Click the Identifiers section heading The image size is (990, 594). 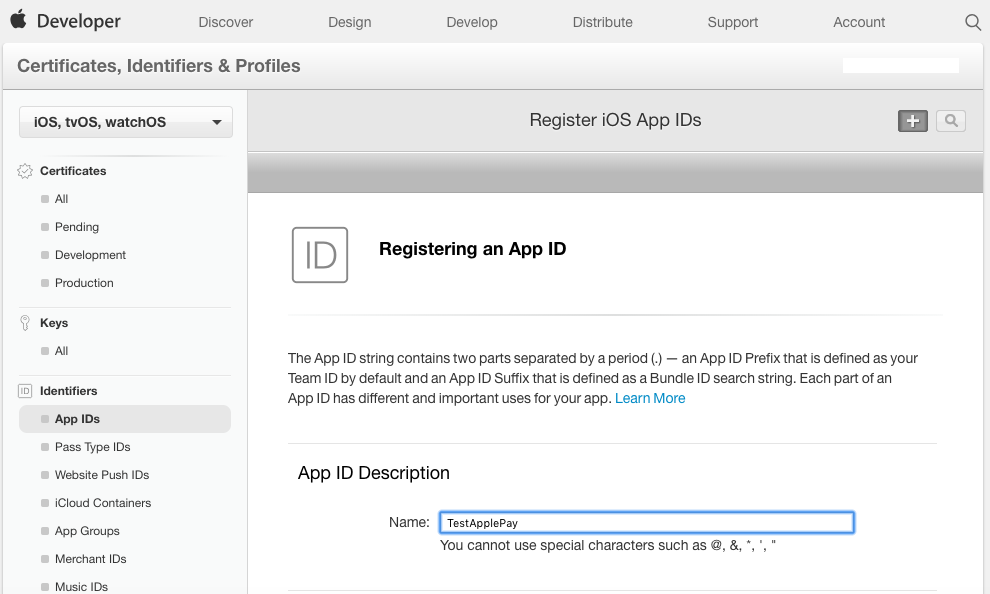click(68, 391)
